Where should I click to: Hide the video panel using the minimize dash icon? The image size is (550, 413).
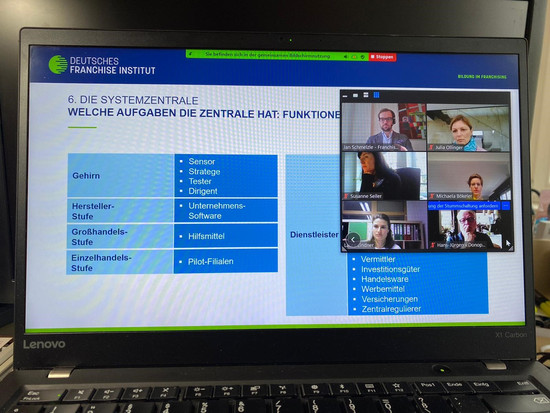[345, 95]
